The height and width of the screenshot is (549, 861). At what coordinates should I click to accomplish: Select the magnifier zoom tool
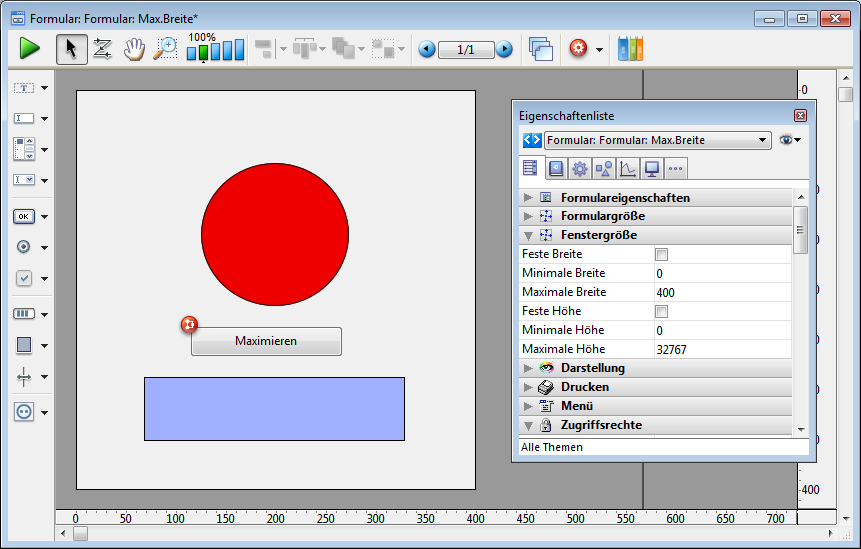165,49
